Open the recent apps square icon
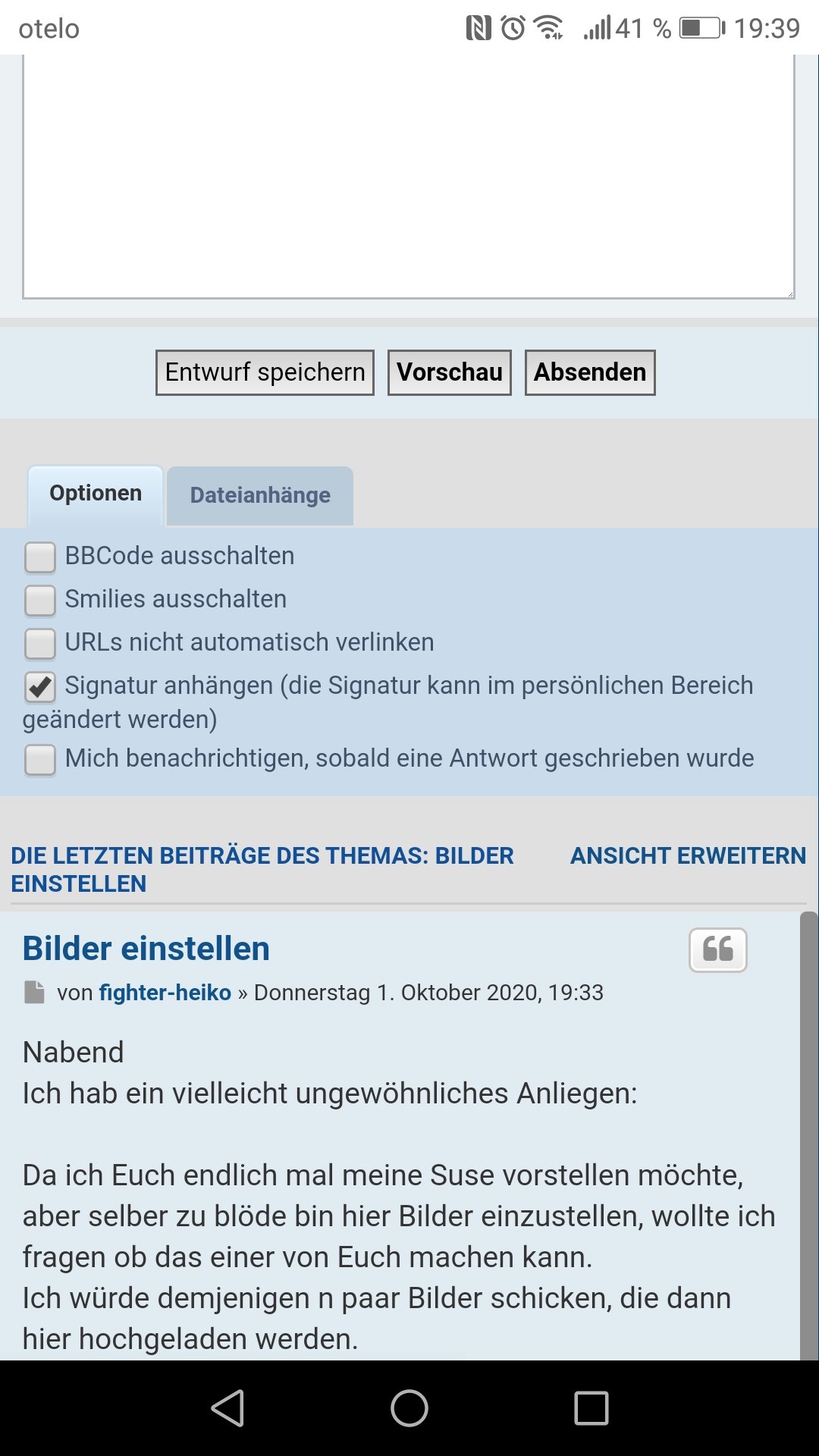This screenshot has width=819, height=1456. pos(591,1408)
